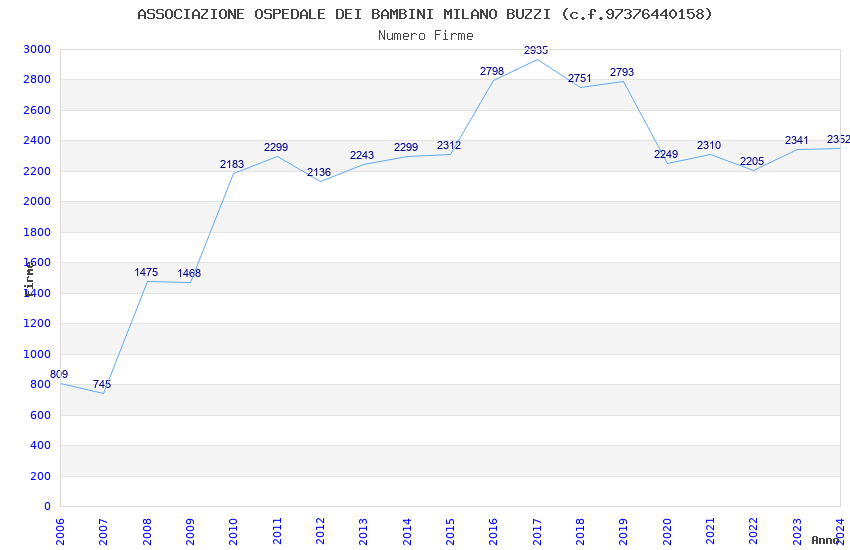Viewport: 850px width, 550px height.
Task: Click the 2015 x-axis year label
Action: [450, 532]
